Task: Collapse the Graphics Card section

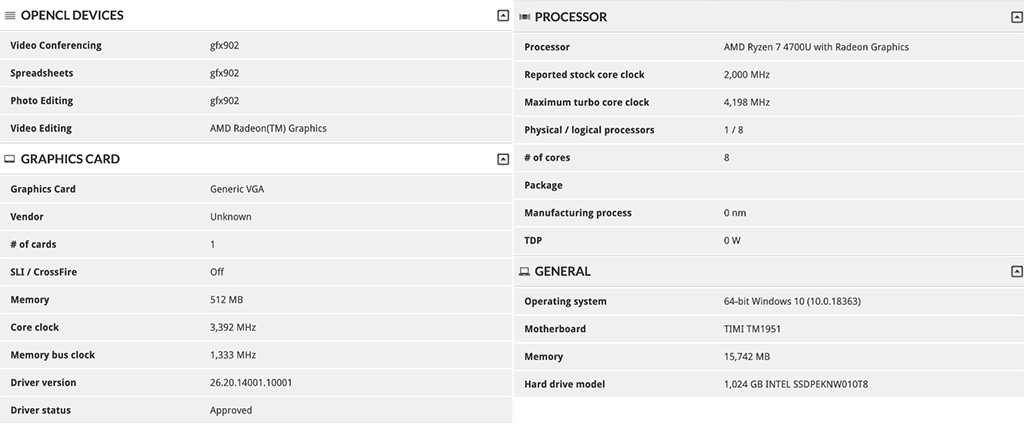Action: 503,159
